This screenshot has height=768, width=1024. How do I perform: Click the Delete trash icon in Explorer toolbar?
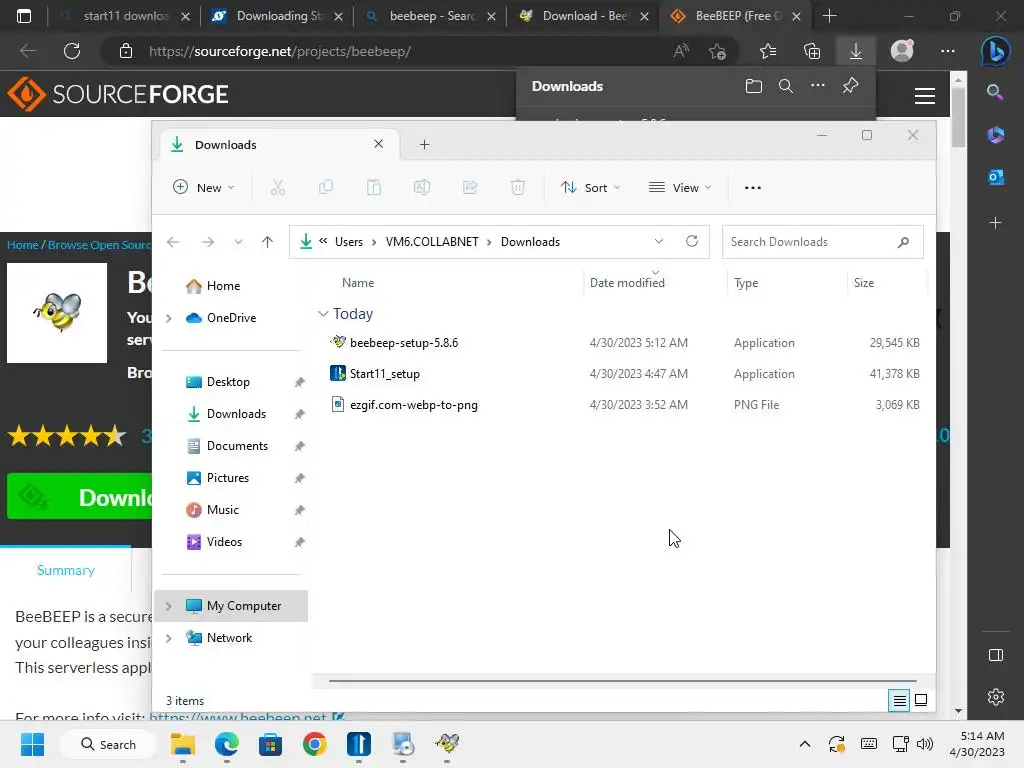[518, 188]
